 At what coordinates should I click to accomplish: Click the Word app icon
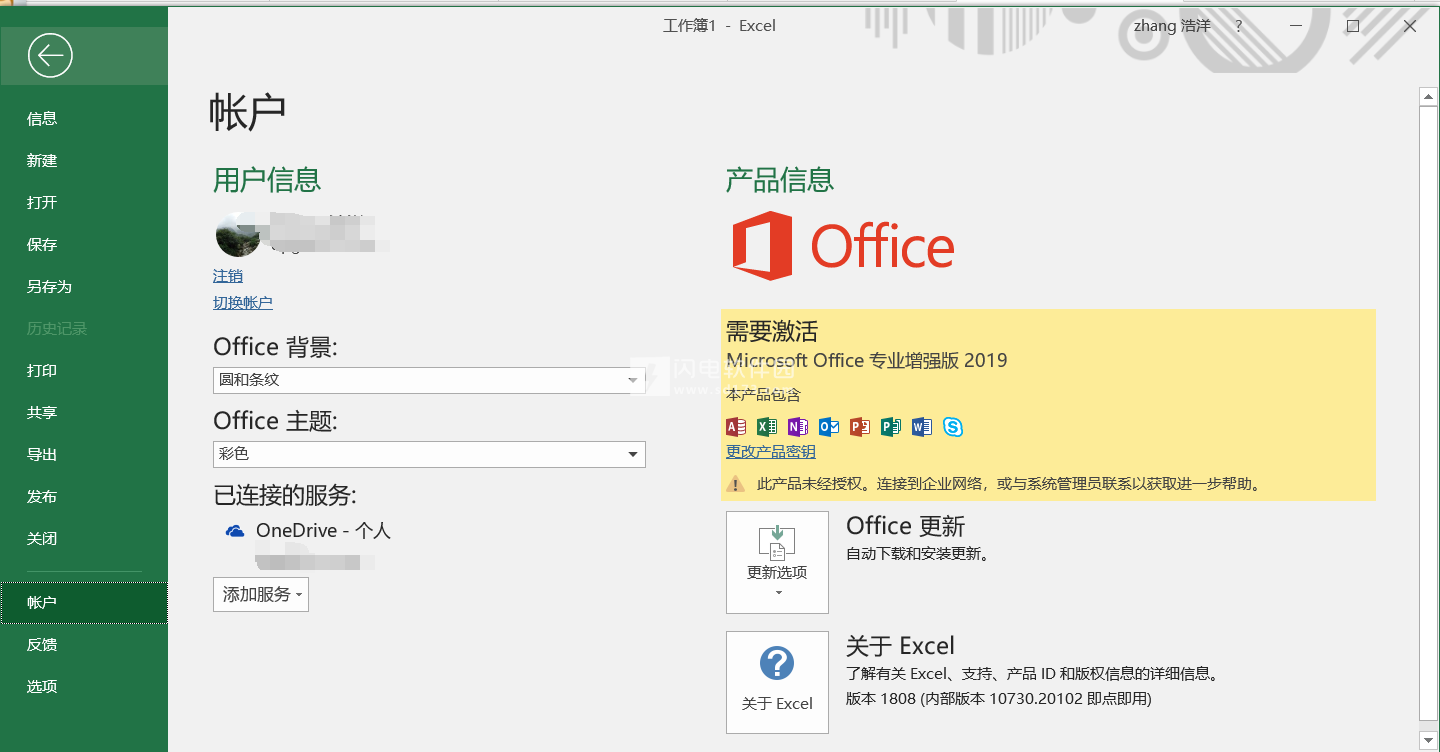(x=922, y=427)
